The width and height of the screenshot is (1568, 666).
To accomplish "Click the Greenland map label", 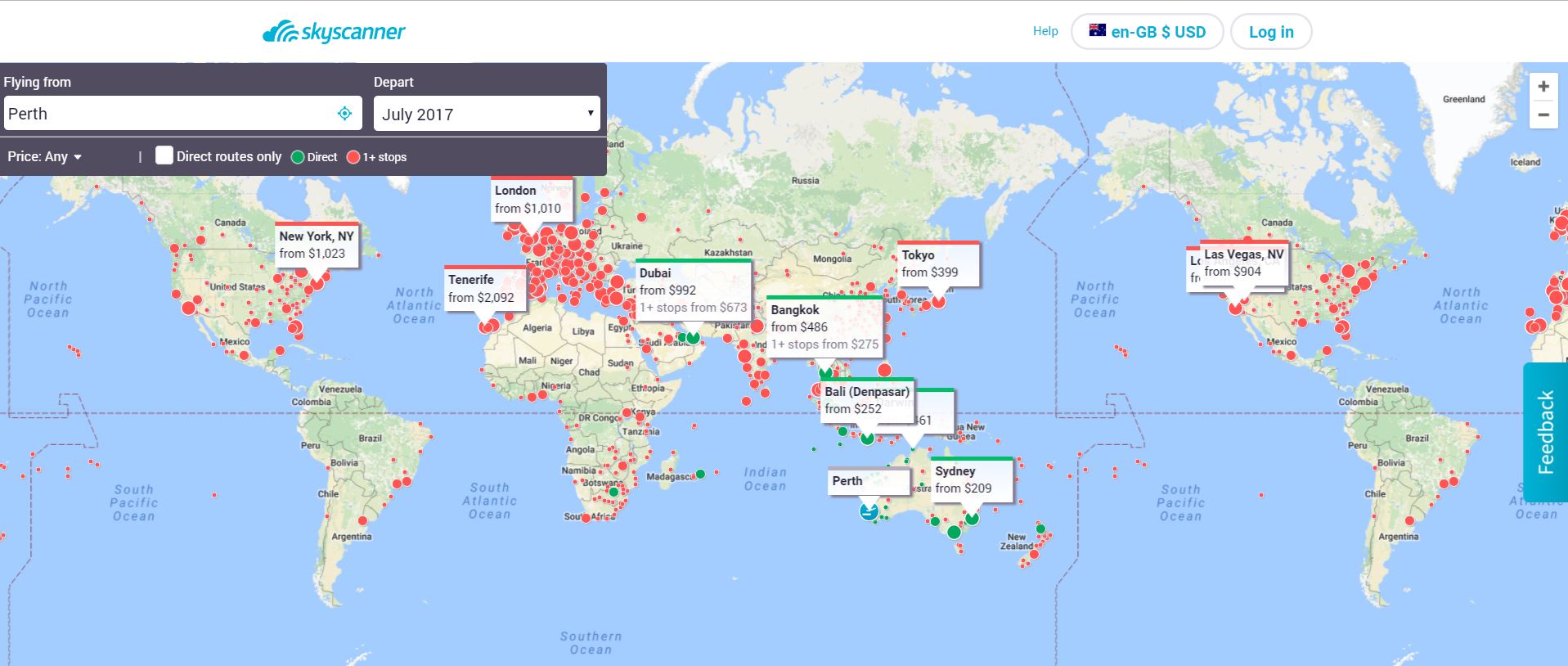I will 1463,99.
